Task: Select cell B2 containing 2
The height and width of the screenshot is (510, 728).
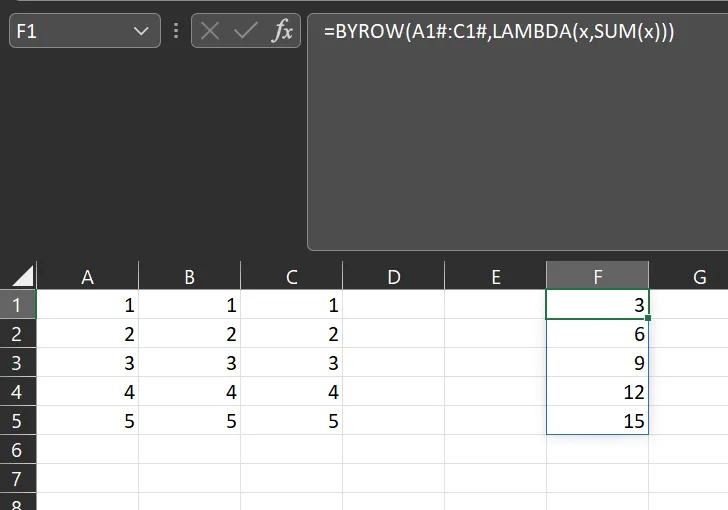Action: click(x=189, y=333)
